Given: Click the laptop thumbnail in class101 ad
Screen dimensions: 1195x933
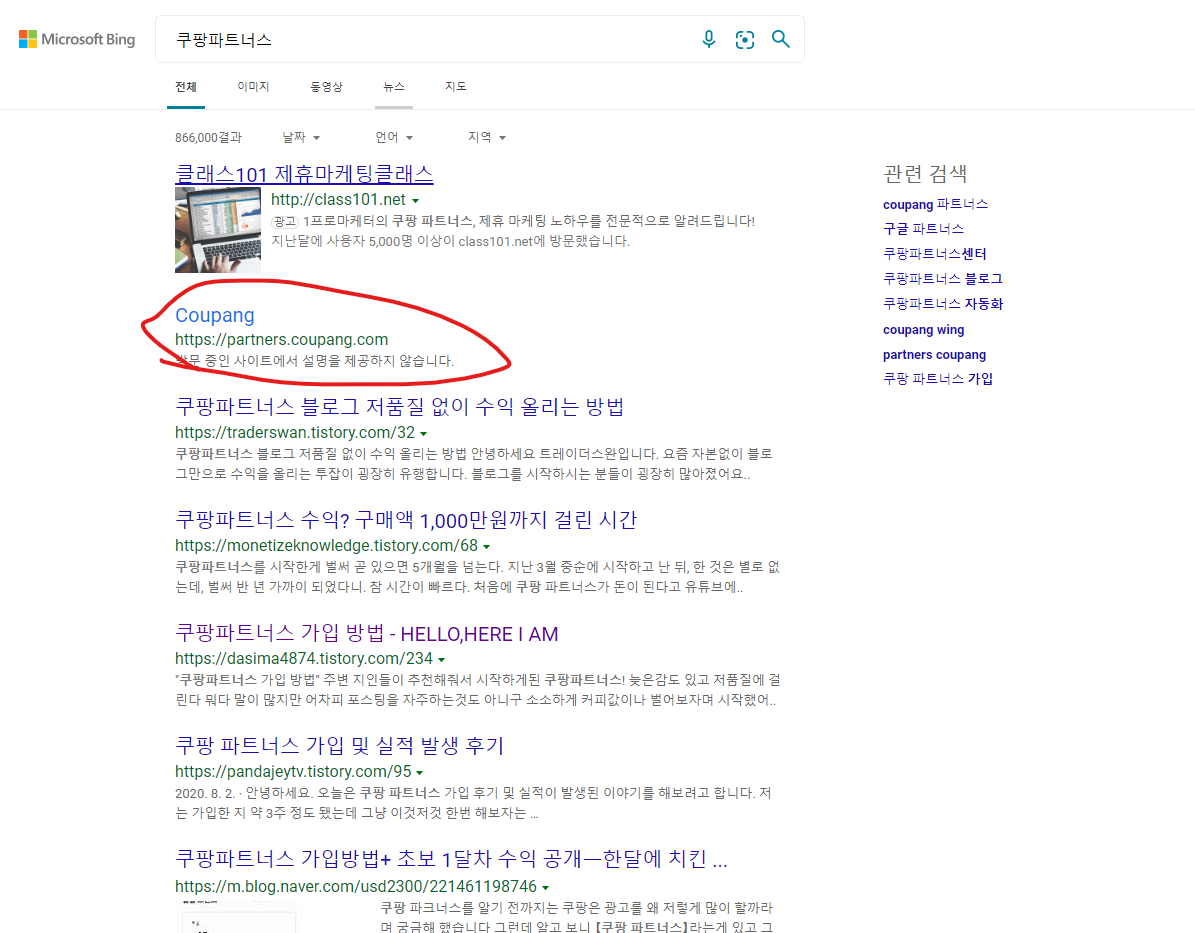Looking at the screenshot, I should click(x=218, y=230).
